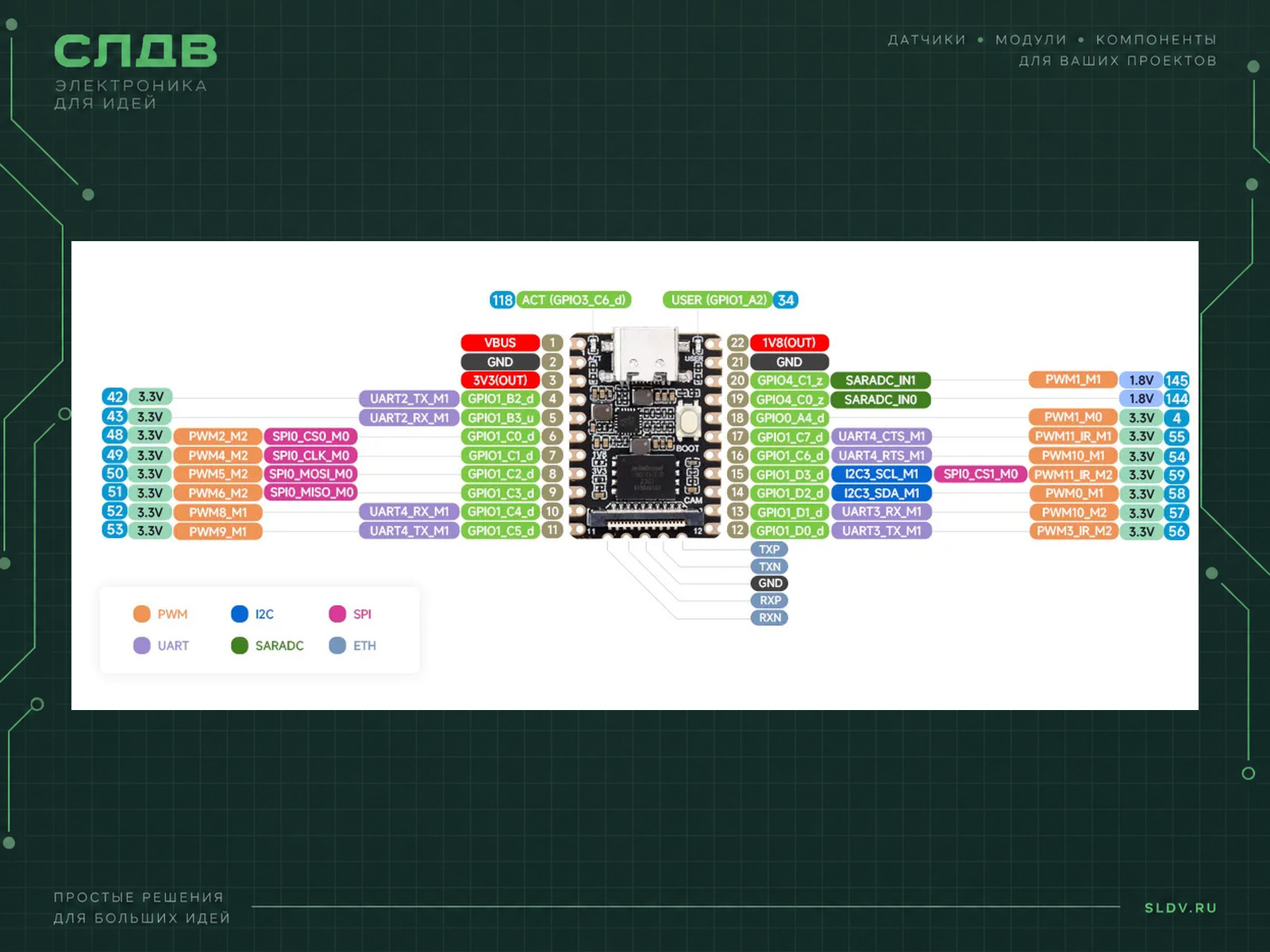This screenshot has height=952, width=1270.
Task: Click the 3V3(OUT) pin label
Action: [x=500, y=380]
